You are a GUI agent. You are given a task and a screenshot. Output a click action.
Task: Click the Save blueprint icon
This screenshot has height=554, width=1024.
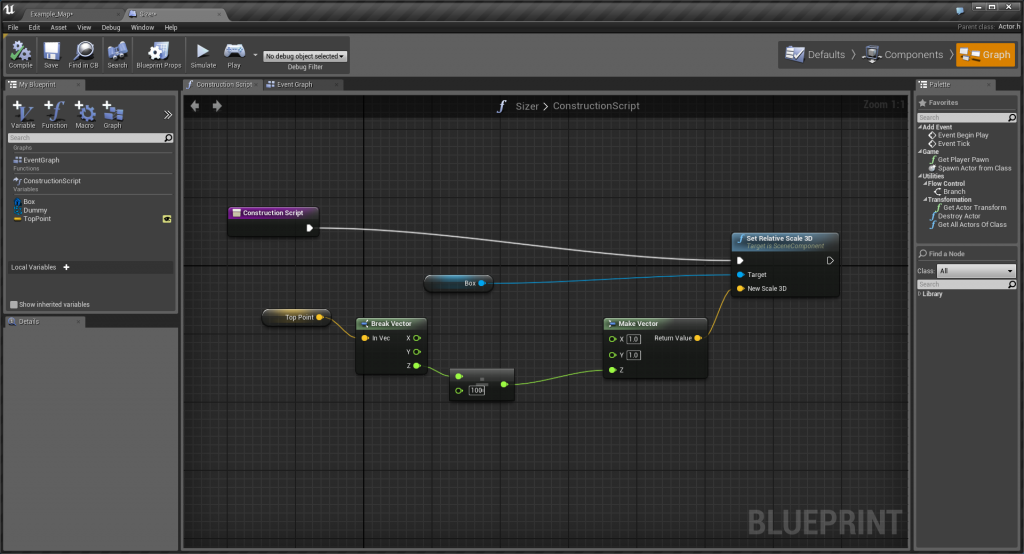[51, 54]
